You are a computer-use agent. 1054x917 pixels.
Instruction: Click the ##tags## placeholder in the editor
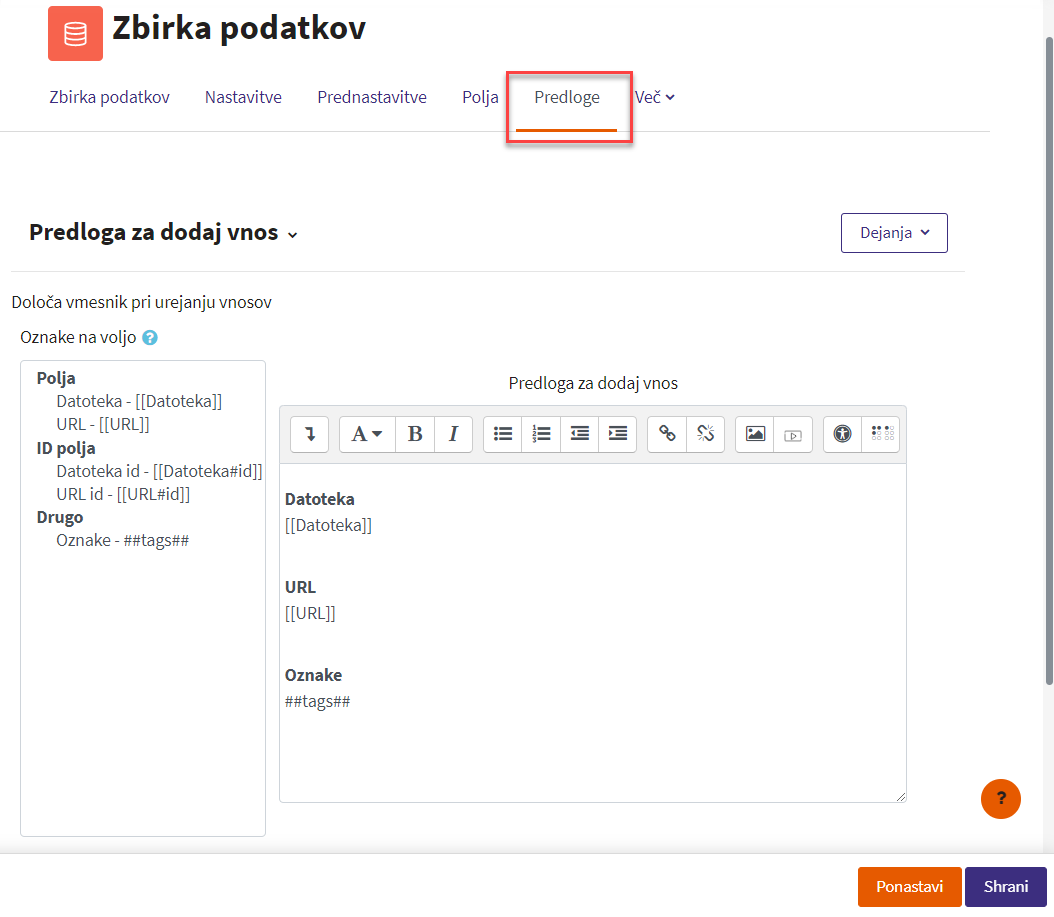pyautogui.click(x=317, y=702)
